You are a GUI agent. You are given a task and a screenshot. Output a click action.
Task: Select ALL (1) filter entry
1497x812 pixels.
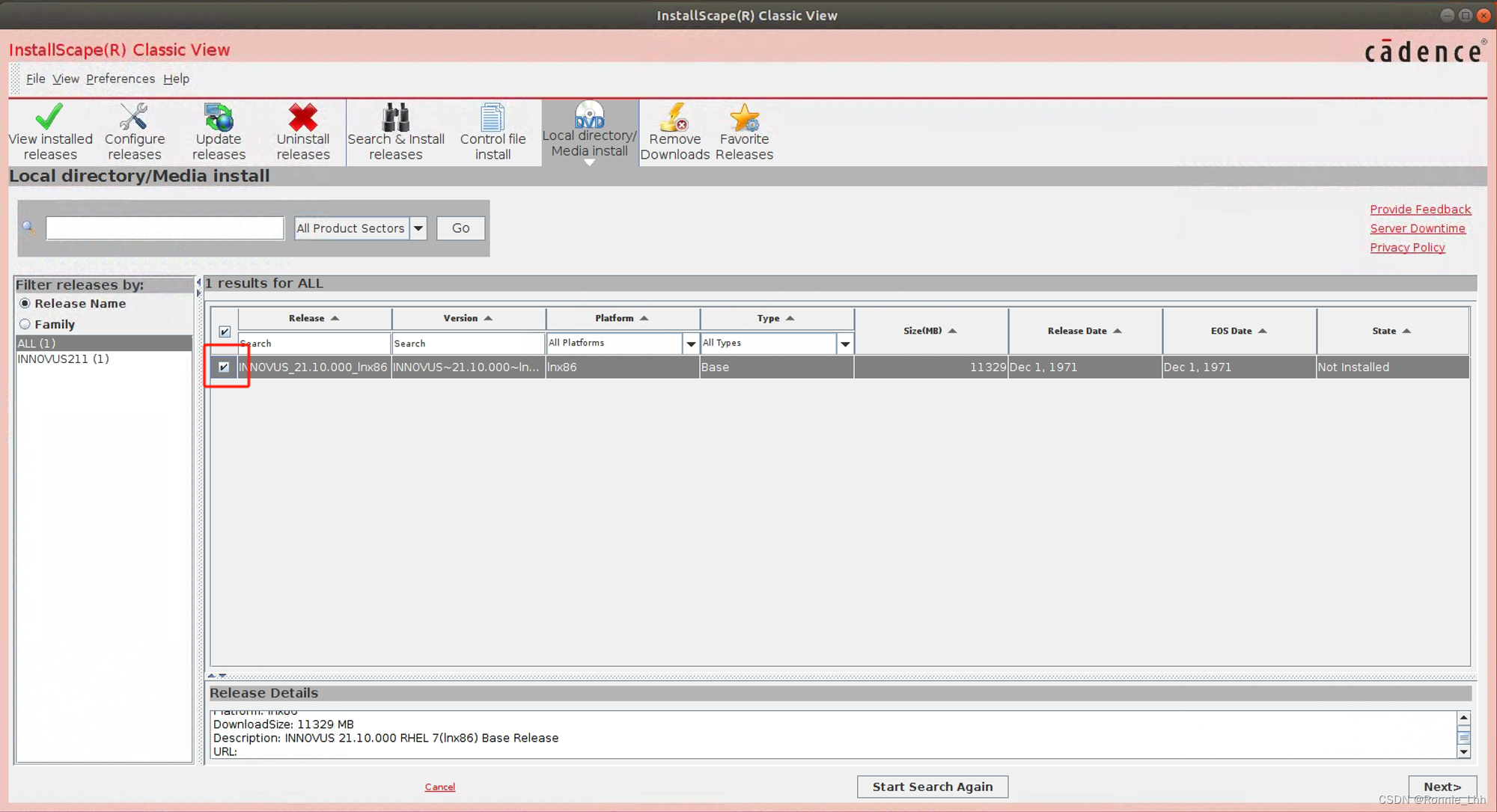103,343
